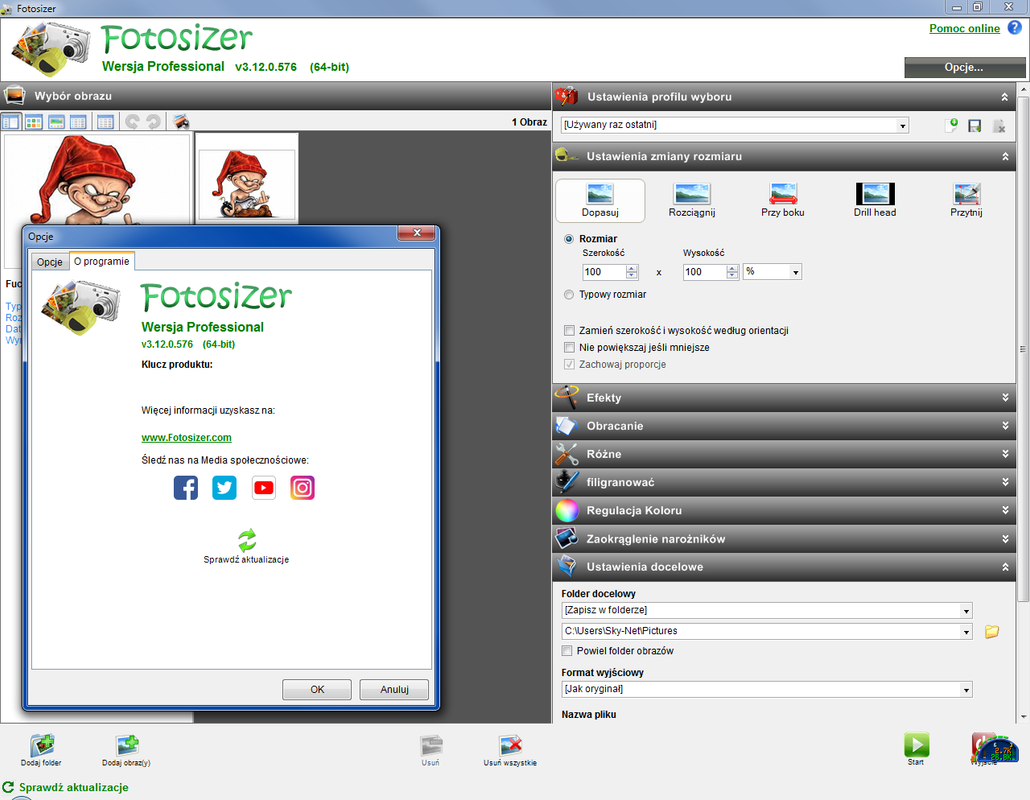Close the Opcje dialog window
The height and width of the screenshot is (800, 1030).
[416, 233]
